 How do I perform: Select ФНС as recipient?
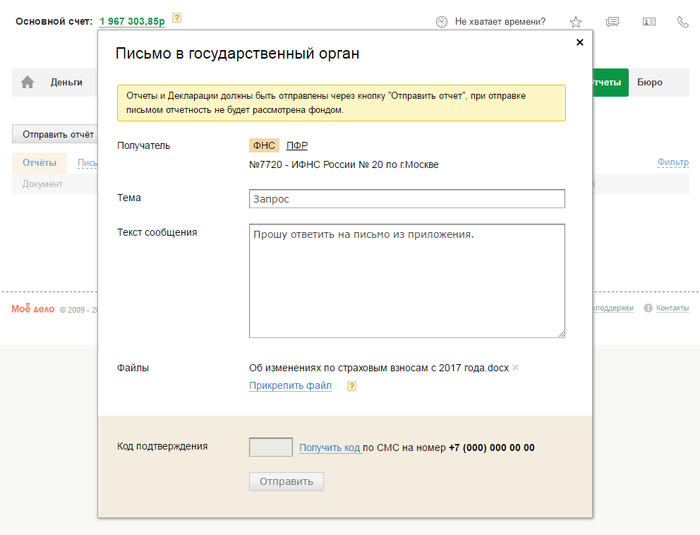[264, 146]
